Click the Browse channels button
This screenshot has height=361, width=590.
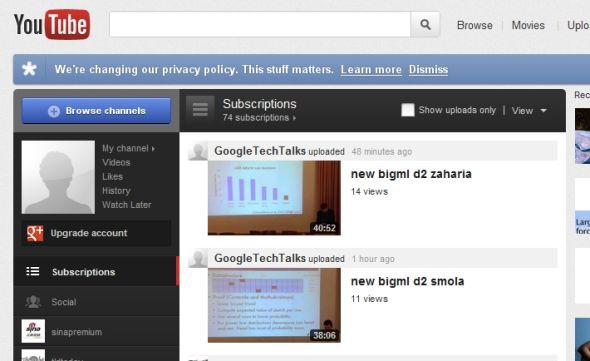(96, 111)
